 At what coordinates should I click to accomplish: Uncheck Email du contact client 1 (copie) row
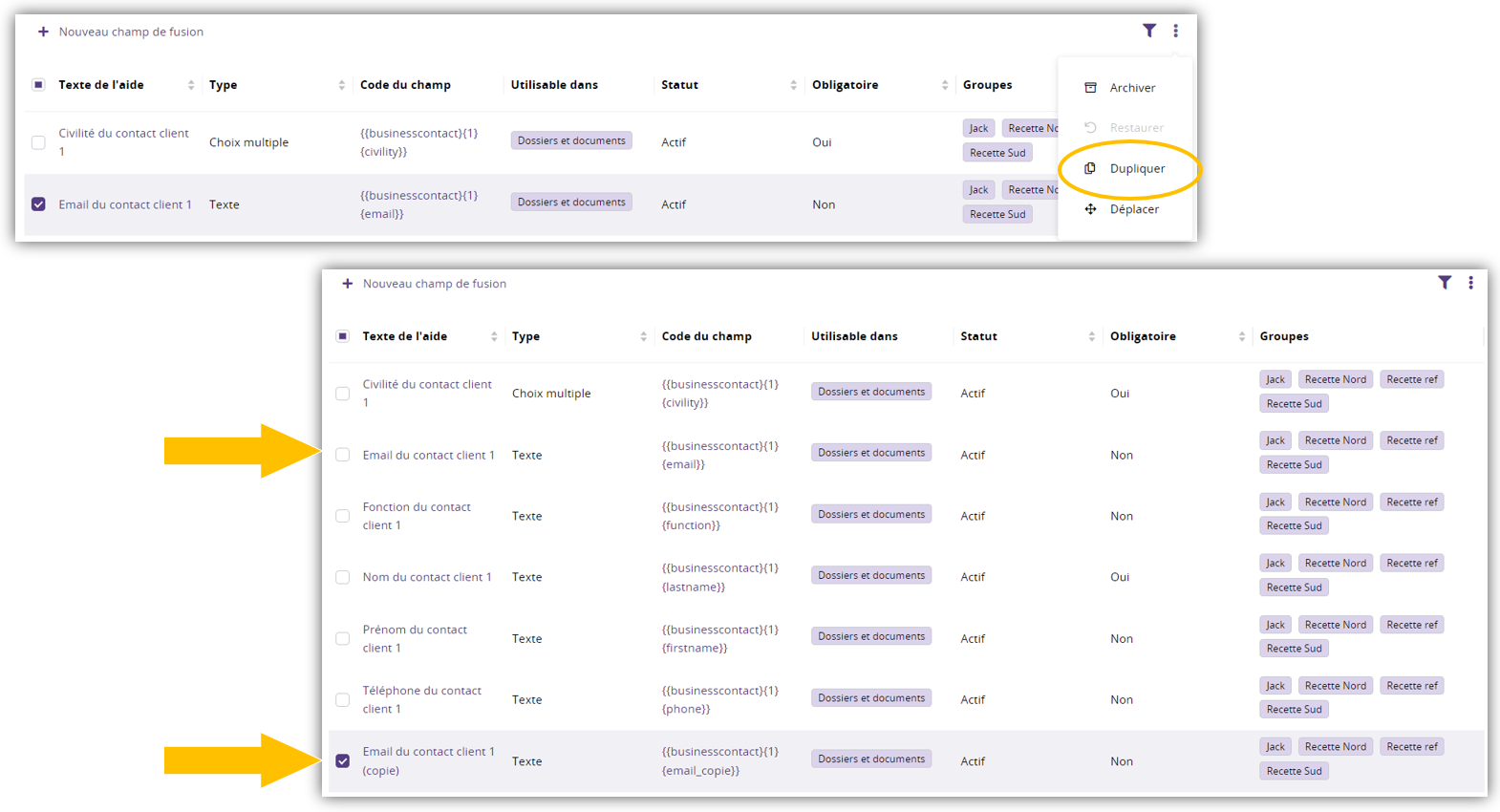pyautogui.click(x=343, y=761)
